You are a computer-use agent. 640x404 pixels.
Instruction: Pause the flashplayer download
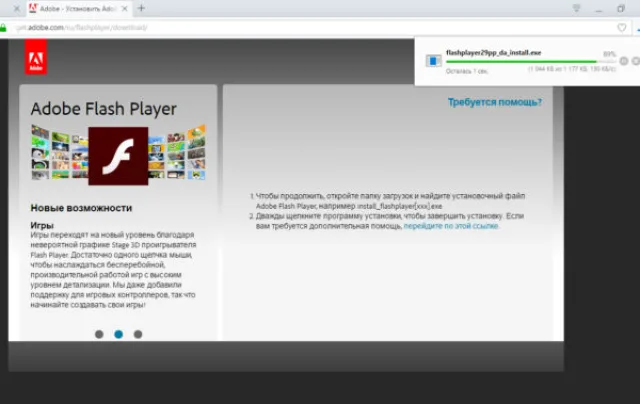(x=624, y=61)
